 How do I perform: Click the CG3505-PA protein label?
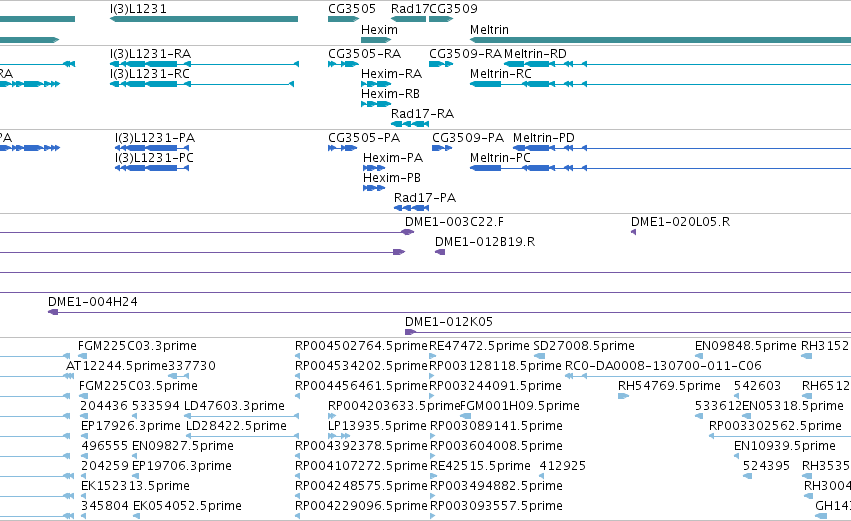tap(364, 138)
